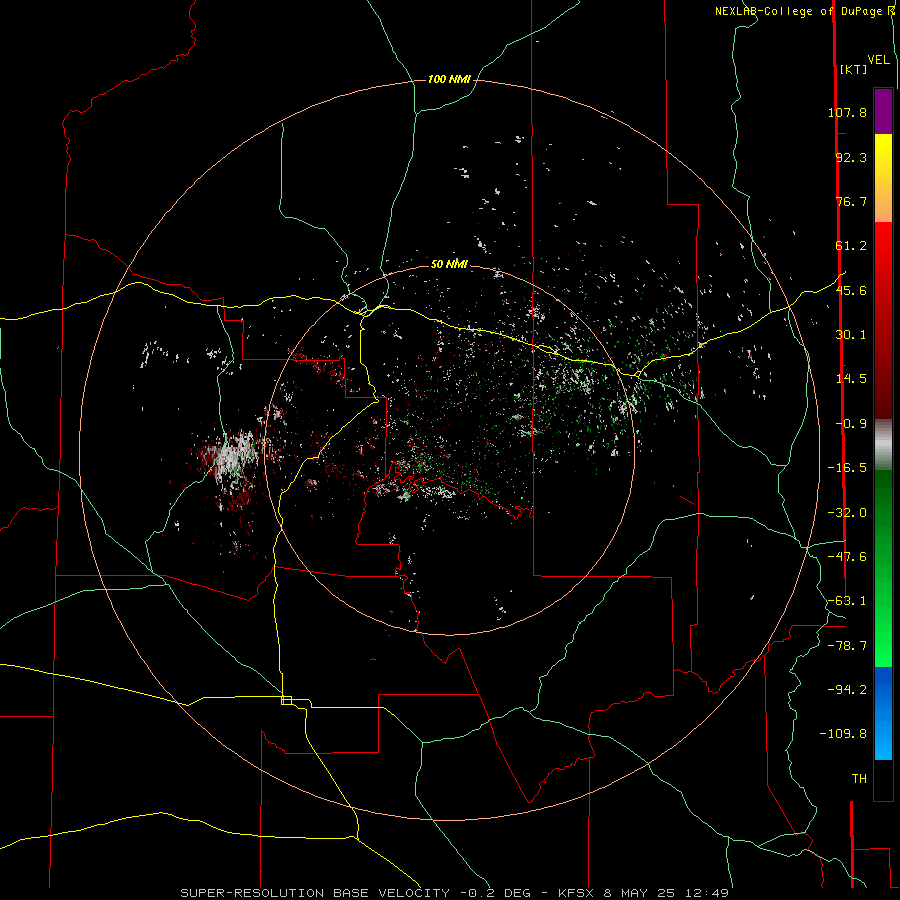The image size is (900, 900).
Task: Click the -47.6 velocity scale value
Action: click(847, 557)
